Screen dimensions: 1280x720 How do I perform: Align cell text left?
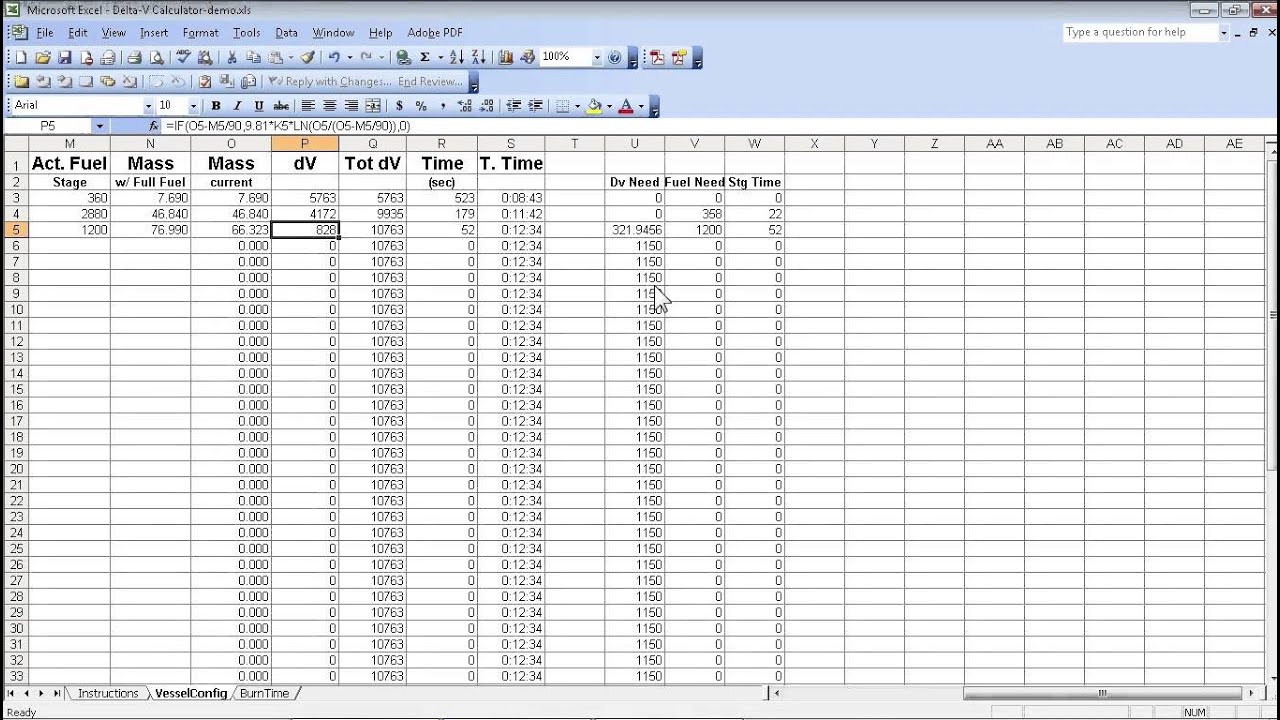pyautogui.click(x=308, y=106)
